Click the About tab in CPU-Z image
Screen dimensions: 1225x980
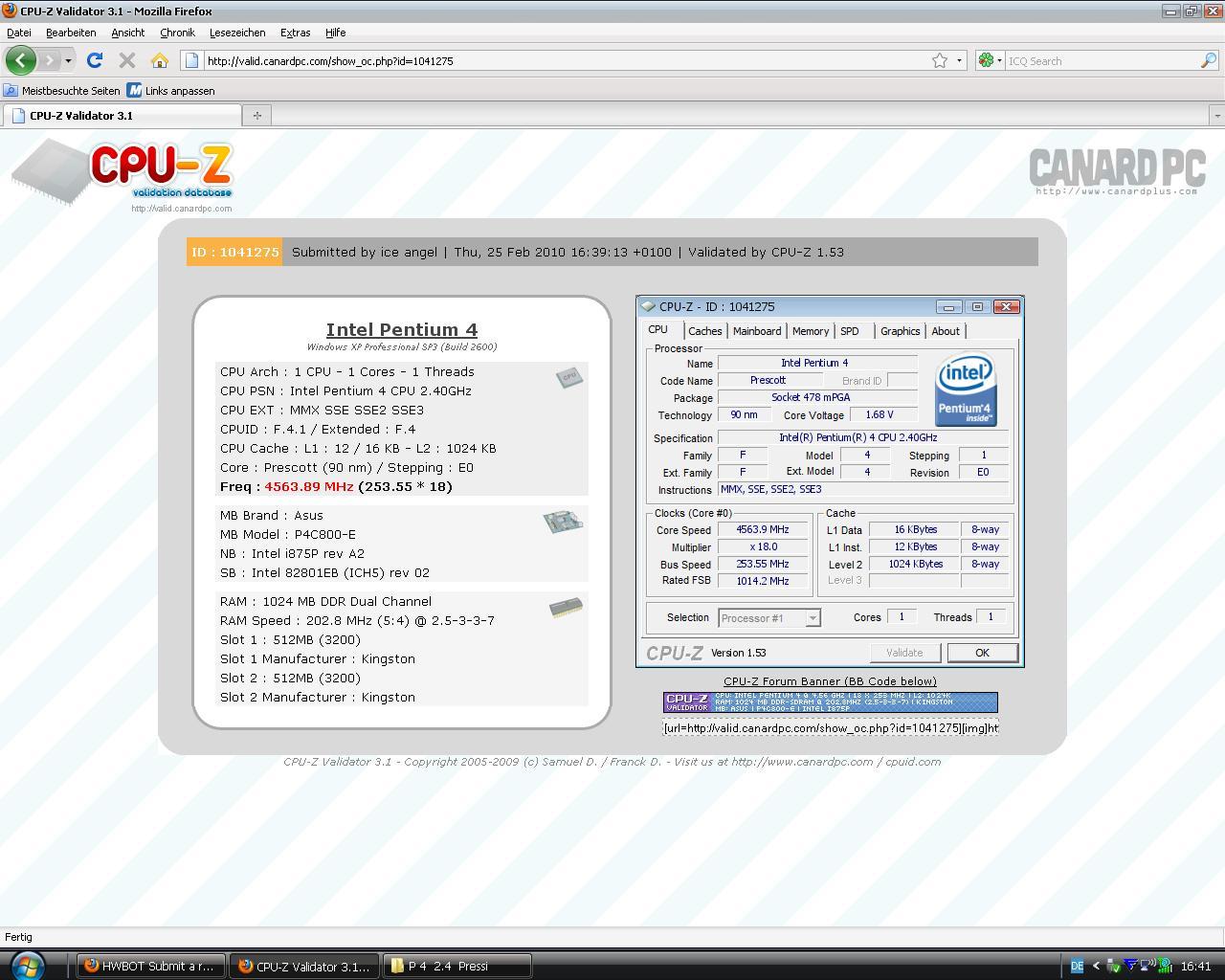pos(946,331)
